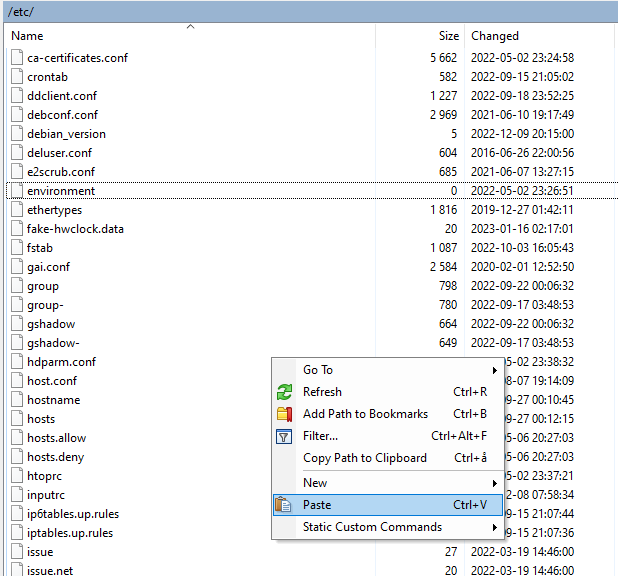Click the green Refresh icon in context menu
The width and height of the screenshot is (618, 576).
(x=284, y=392)
